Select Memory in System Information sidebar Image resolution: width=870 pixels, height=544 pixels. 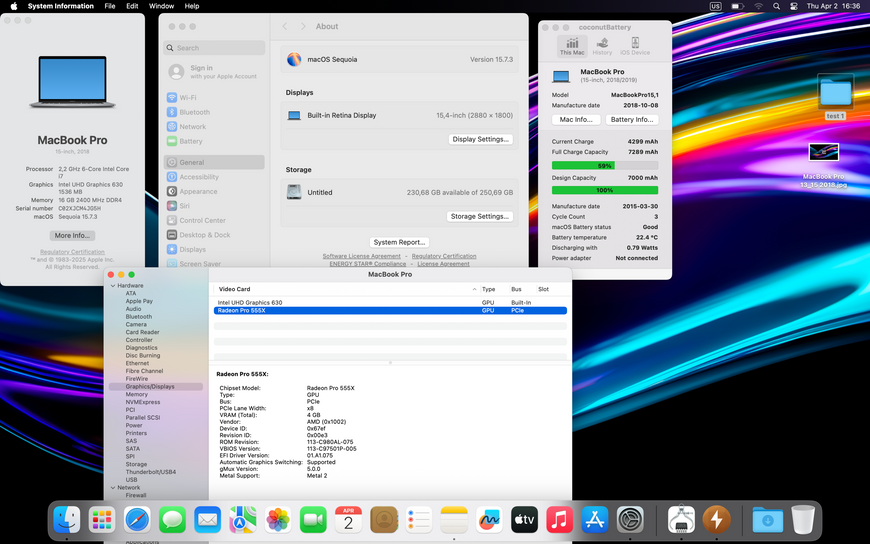click(x=136, y=394)
